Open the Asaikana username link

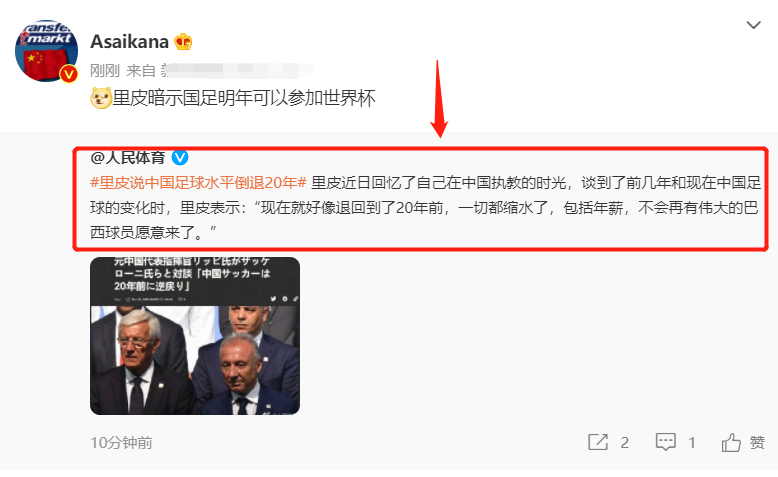point(130,42)
